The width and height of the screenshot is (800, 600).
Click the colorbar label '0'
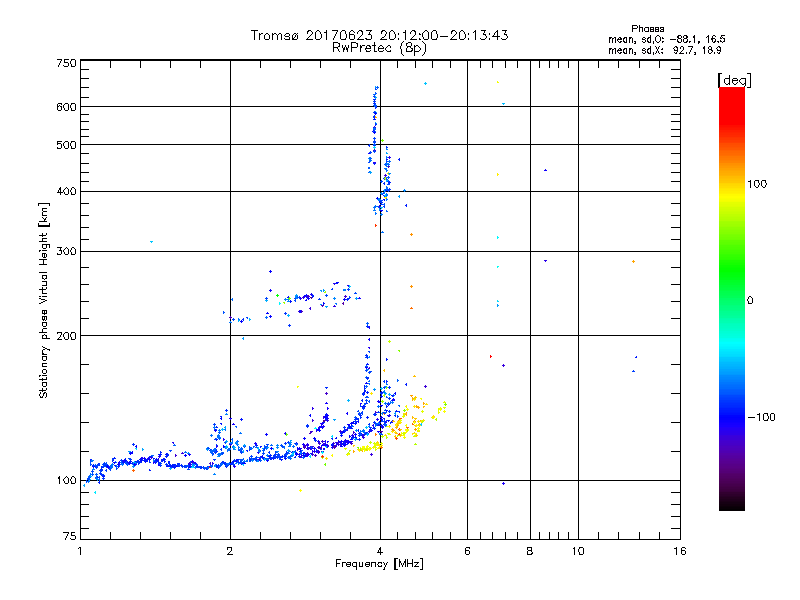point(750,301)
